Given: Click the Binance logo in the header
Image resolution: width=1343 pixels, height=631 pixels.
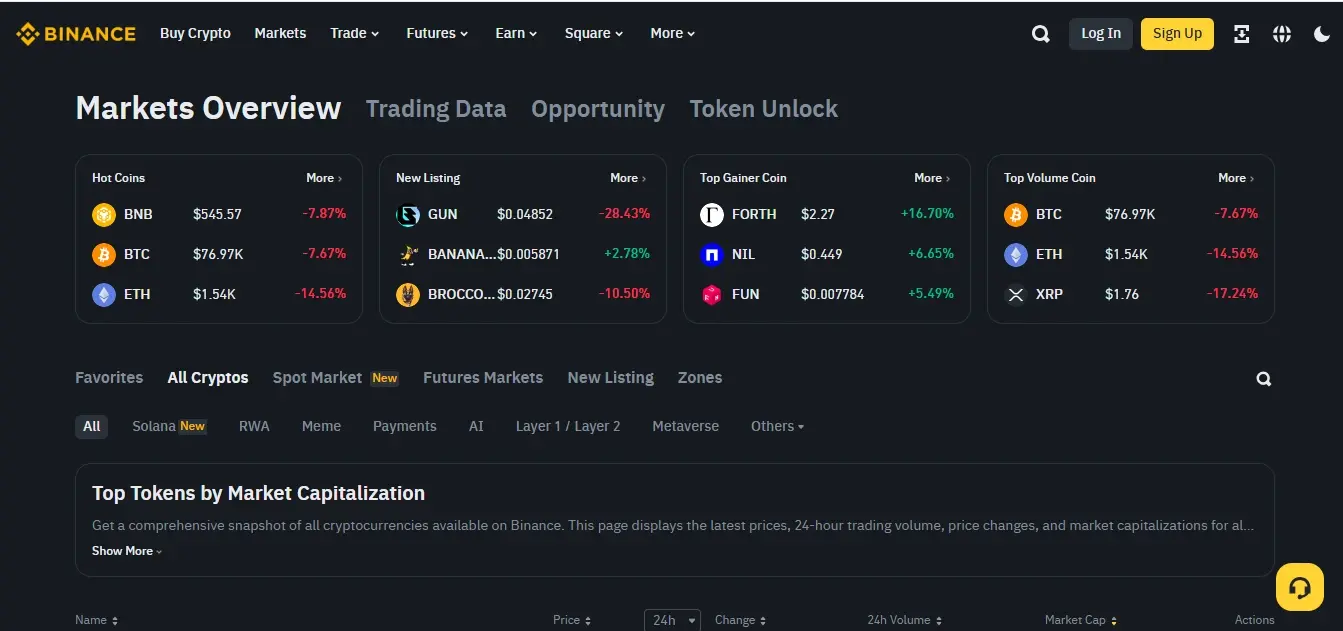Looking at the screenshot, I should (76, 34).
